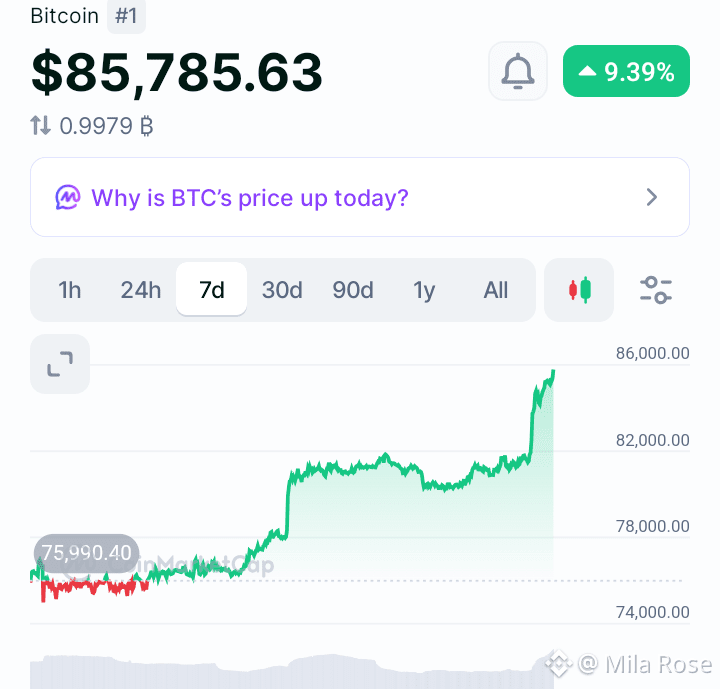Switch chart to 30d range
720x689 pixels.
tap(282, 290)
